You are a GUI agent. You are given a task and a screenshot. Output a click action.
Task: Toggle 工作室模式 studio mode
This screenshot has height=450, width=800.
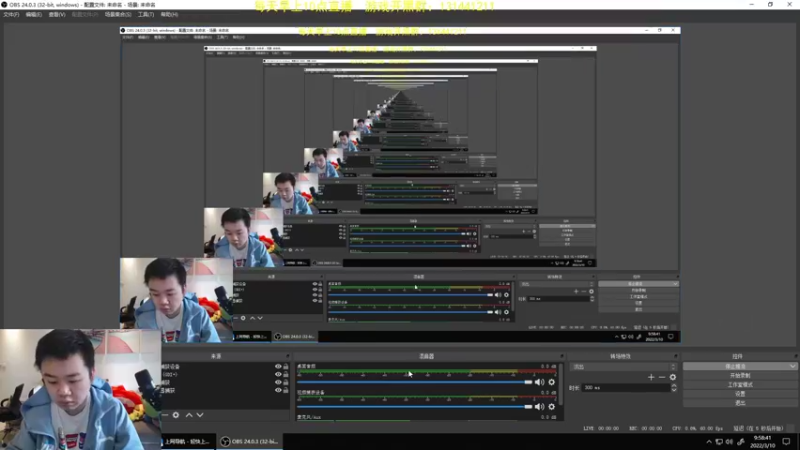pos(740,385)
